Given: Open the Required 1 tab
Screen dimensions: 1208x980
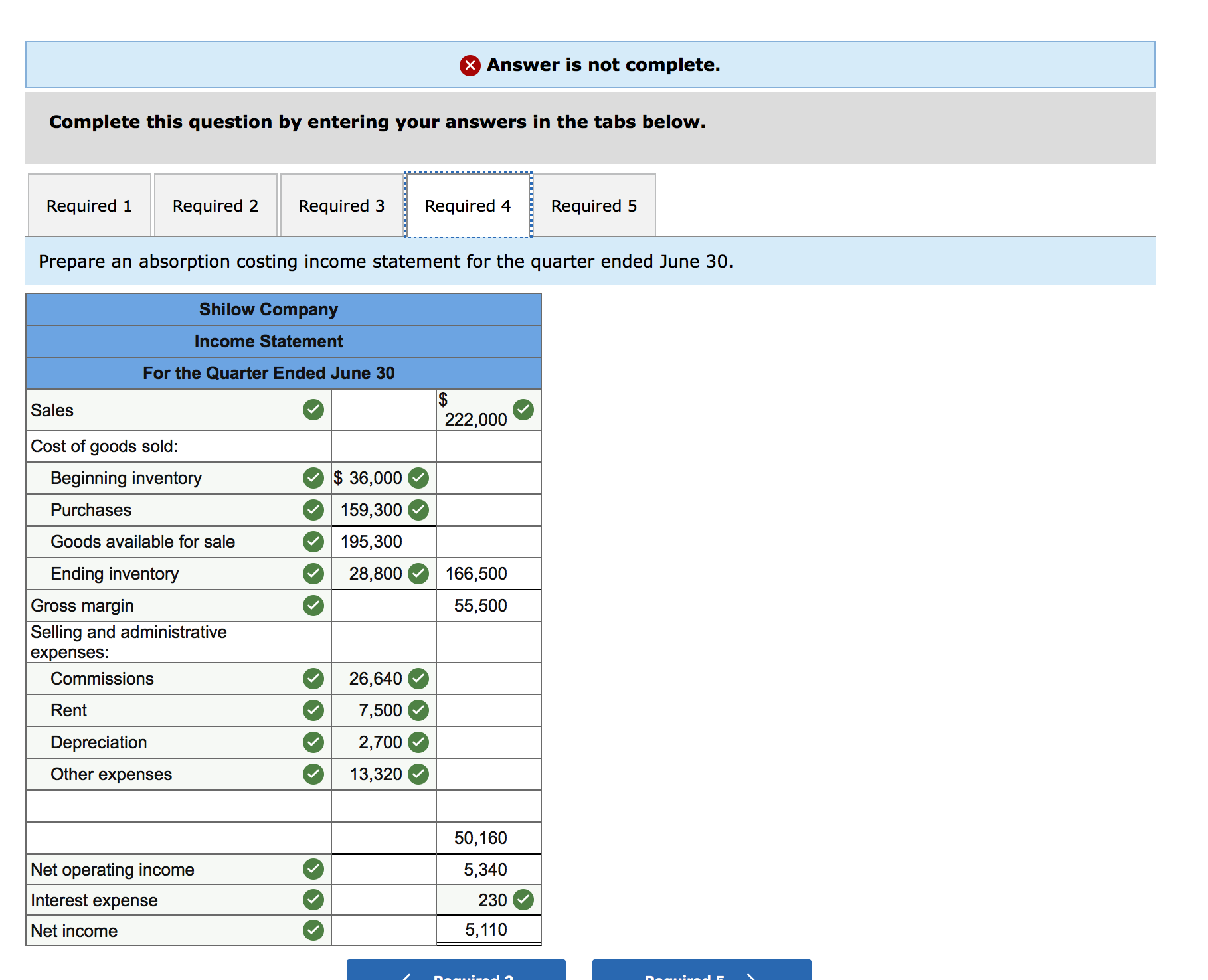Looking at the screenshot, I should pos(90,206).
